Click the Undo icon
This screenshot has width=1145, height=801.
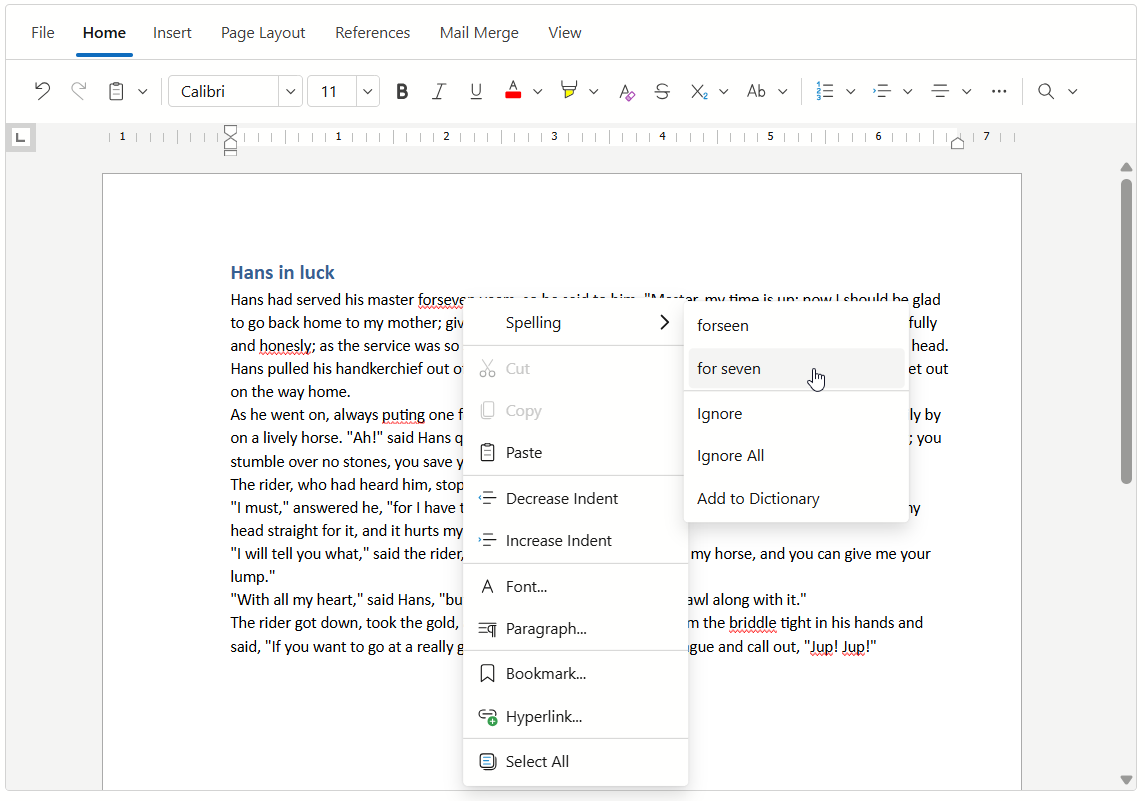click(41, 90)
